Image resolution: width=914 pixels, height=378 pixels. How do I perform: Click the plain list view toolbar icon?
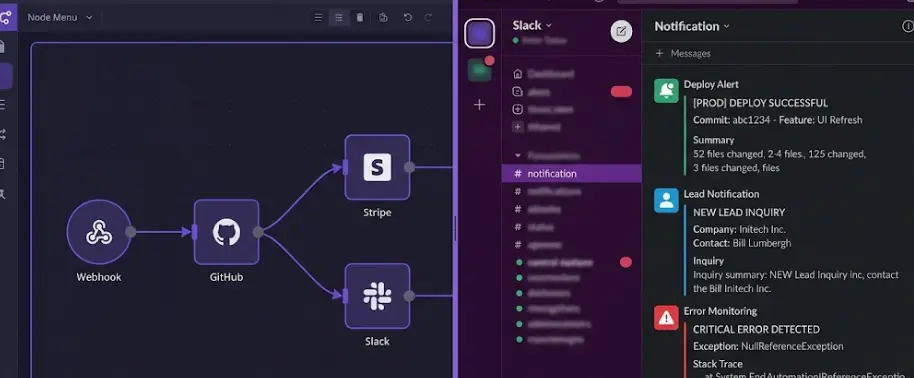point(318,18)
